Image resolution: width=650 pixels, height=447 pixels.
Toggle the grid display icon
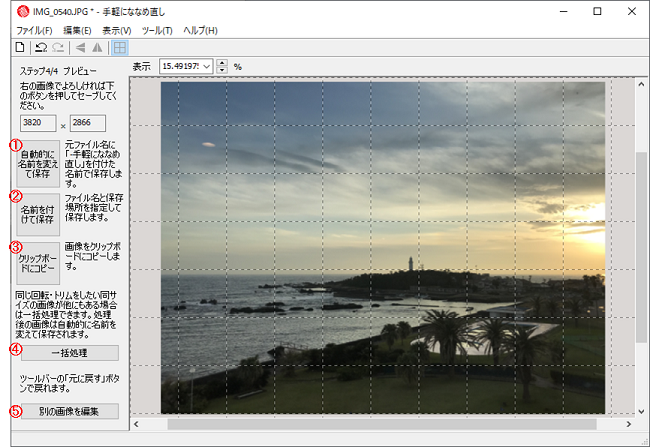(119, 47)
